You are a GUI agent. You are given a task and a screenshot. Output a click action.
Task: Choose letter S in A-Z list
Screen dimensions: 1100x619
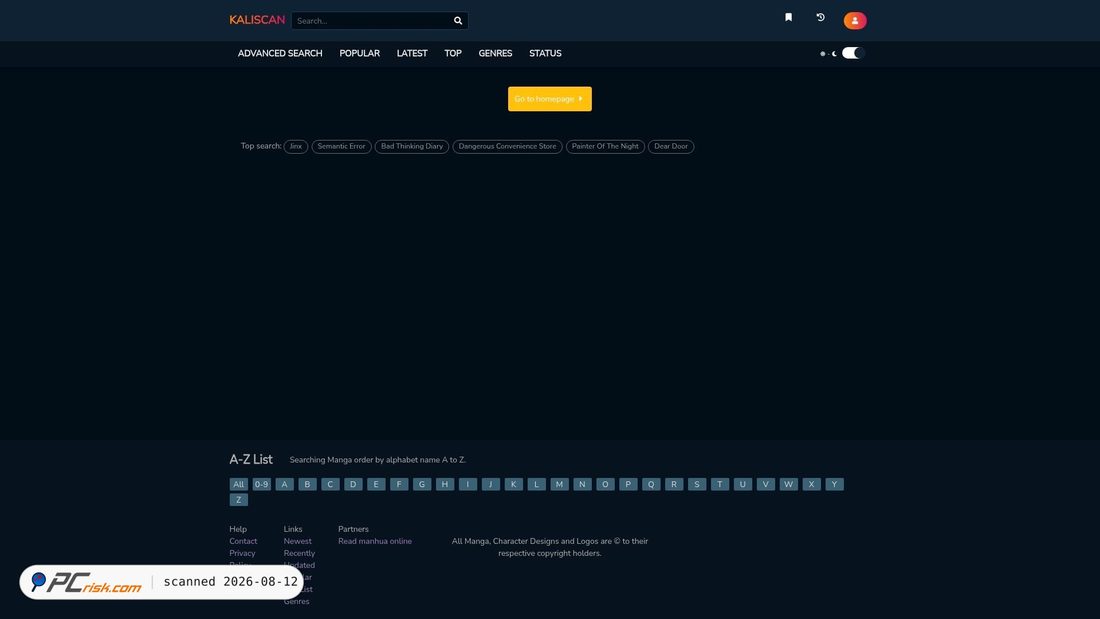tap(697, 484)
